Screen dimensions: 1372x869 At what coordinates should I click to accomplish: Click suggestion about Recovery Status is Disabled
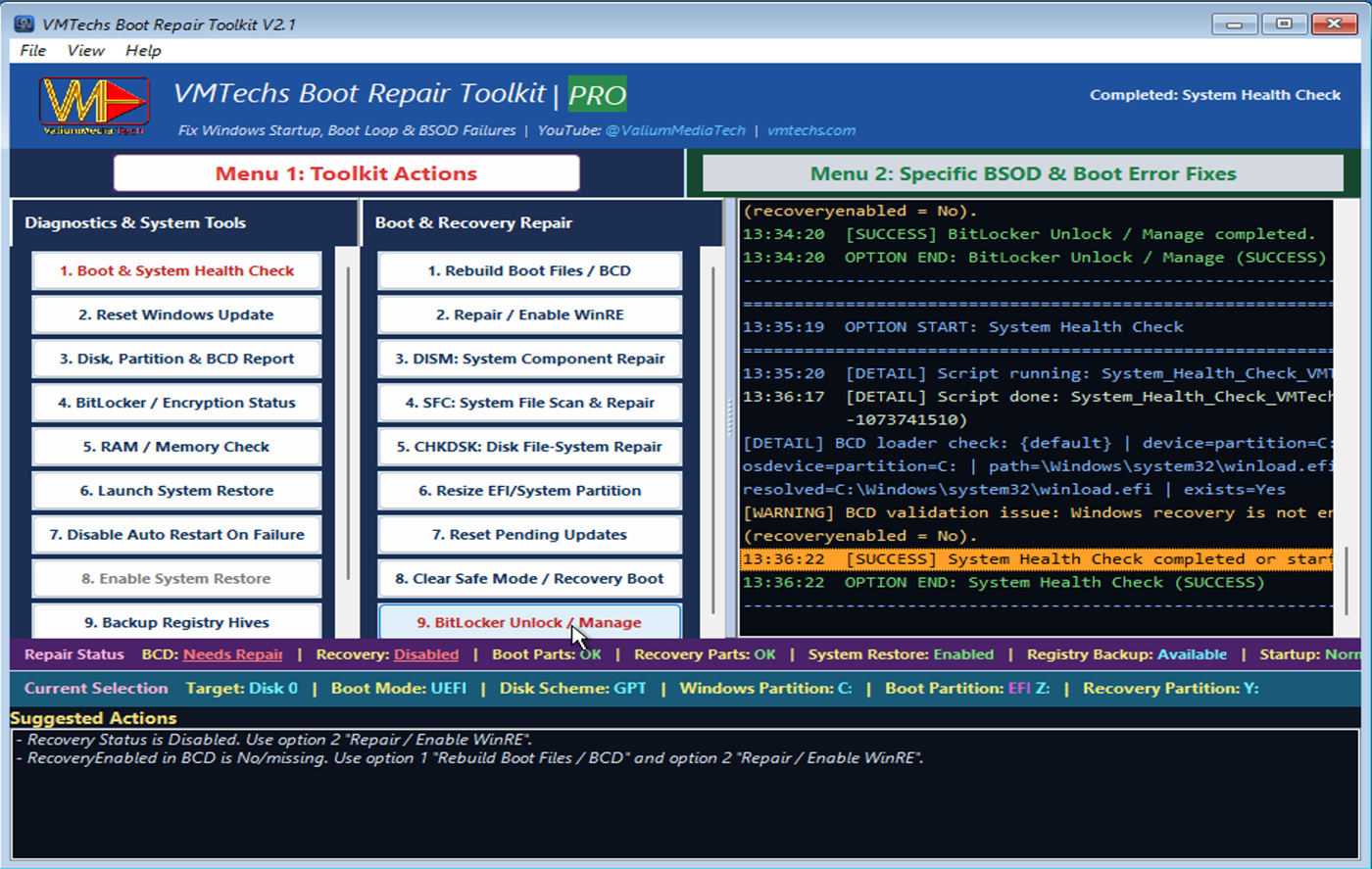274,740
